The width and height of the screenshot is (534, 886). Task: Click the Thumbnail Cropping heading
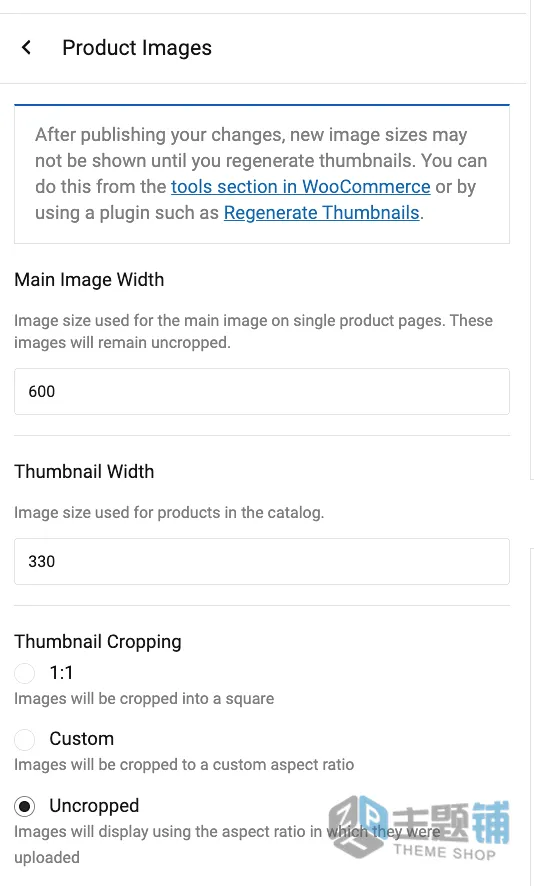coord(98,642)
